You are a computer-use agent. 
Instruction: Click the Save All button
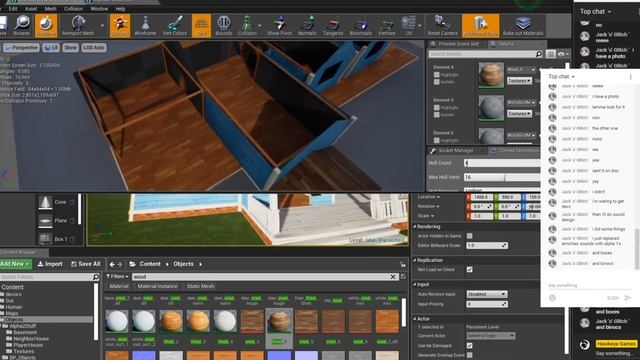coord(86,264)
